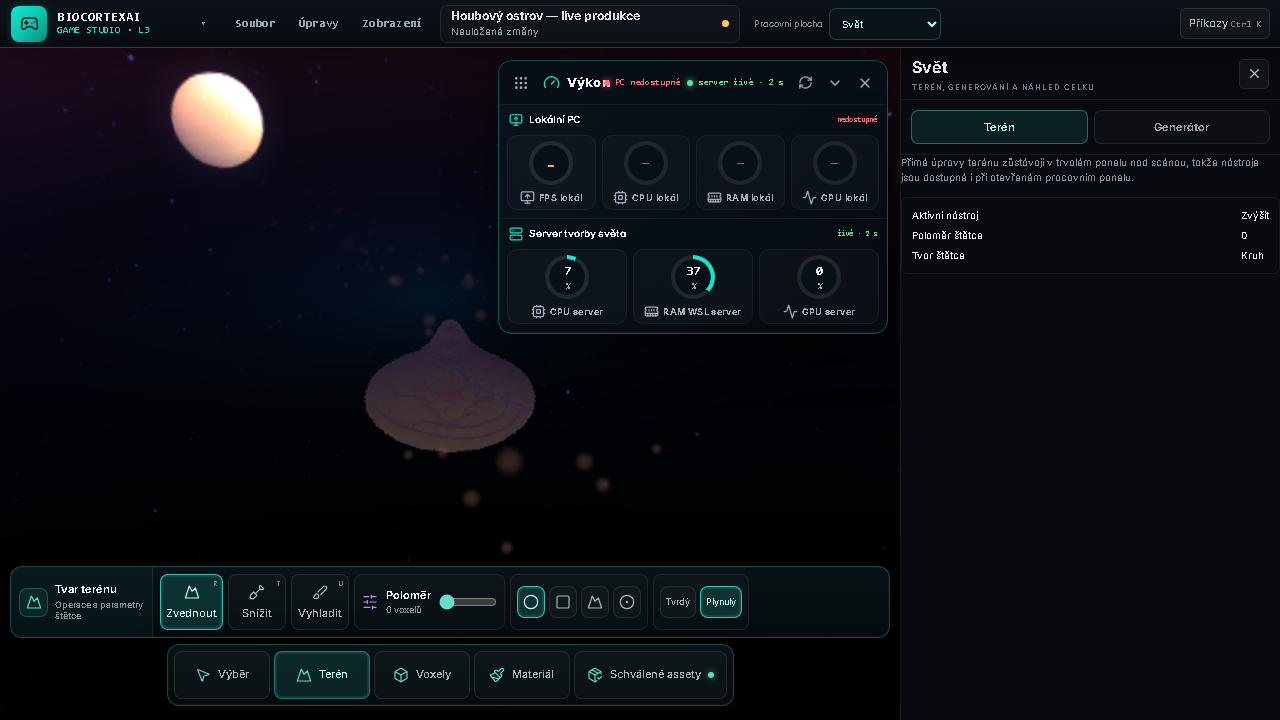Set brush falloff to Tvrdý

click(678, 602)
